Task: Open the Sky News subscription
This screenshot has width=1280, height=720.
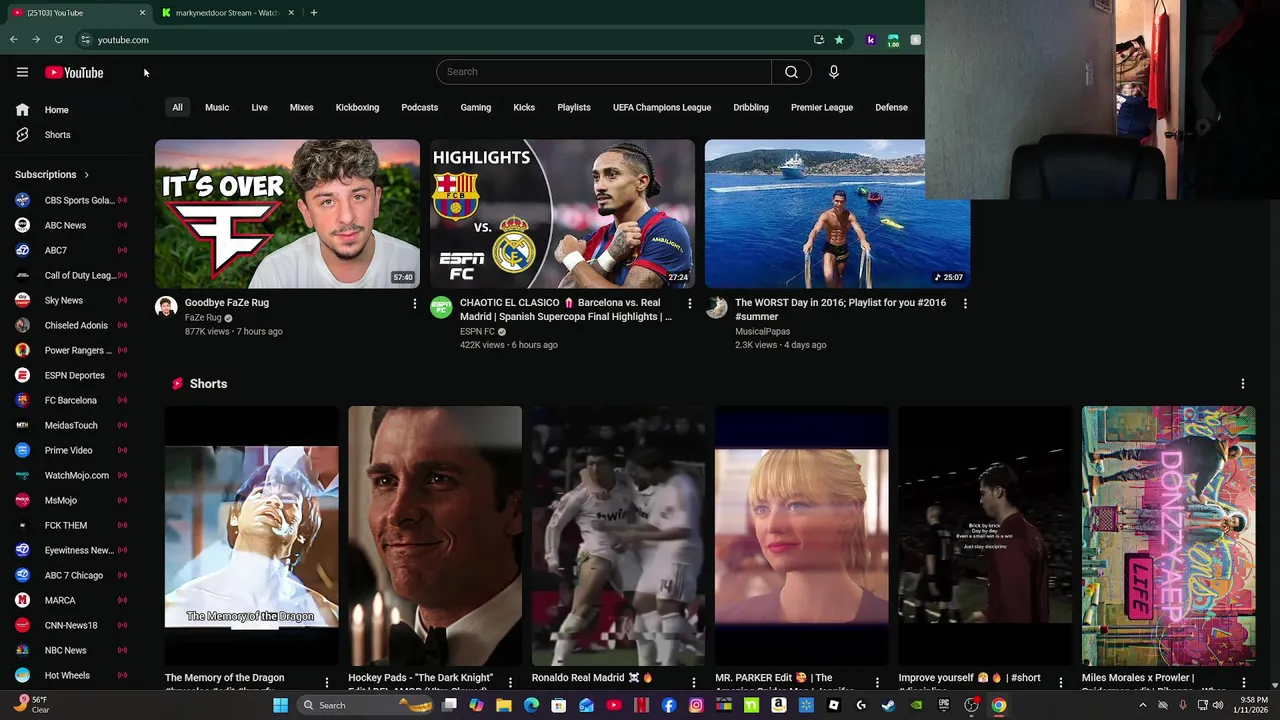Action: pyautogui.click(x=70, y=300)
